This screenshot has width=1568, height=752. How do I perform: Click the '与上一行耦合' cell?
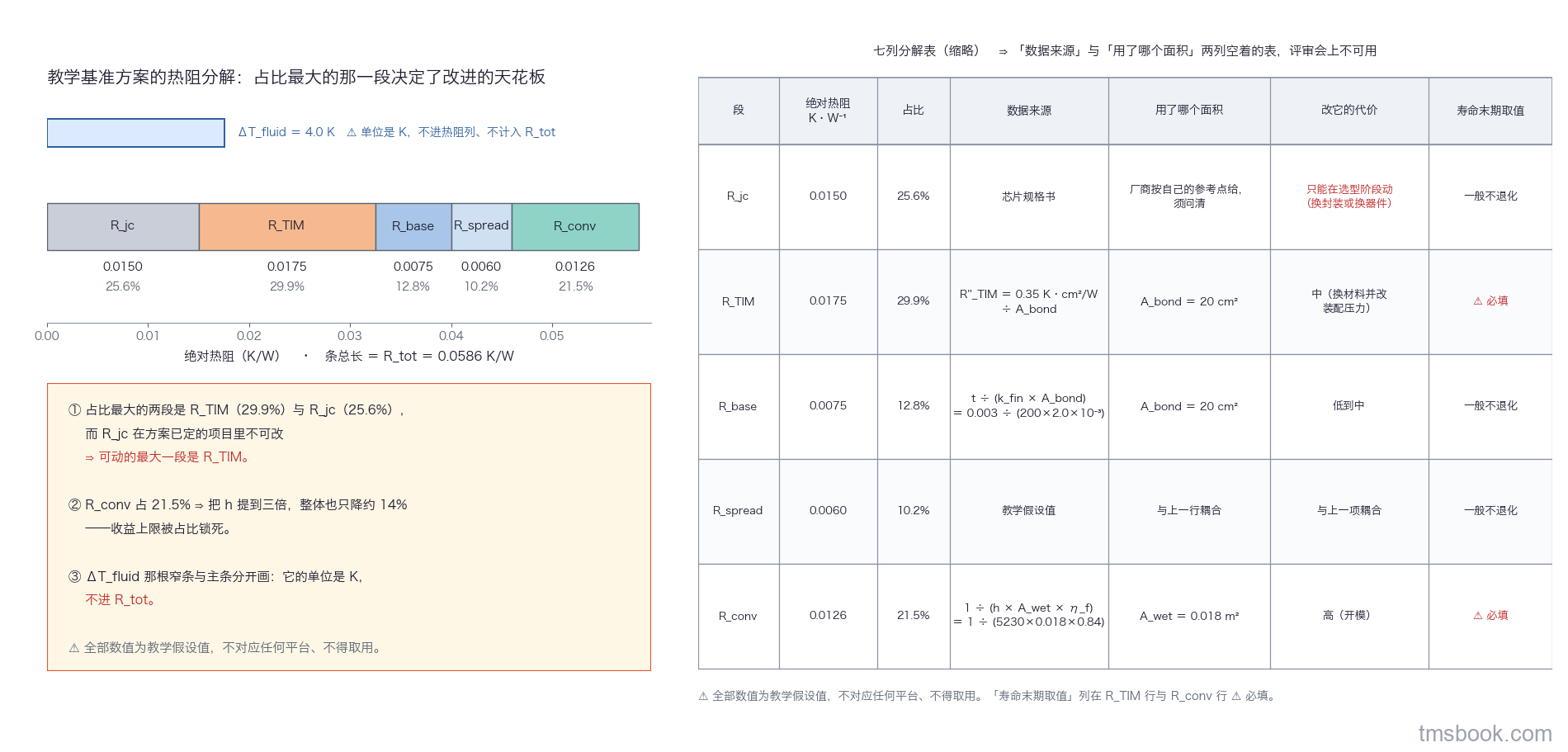pos(1189,511)
